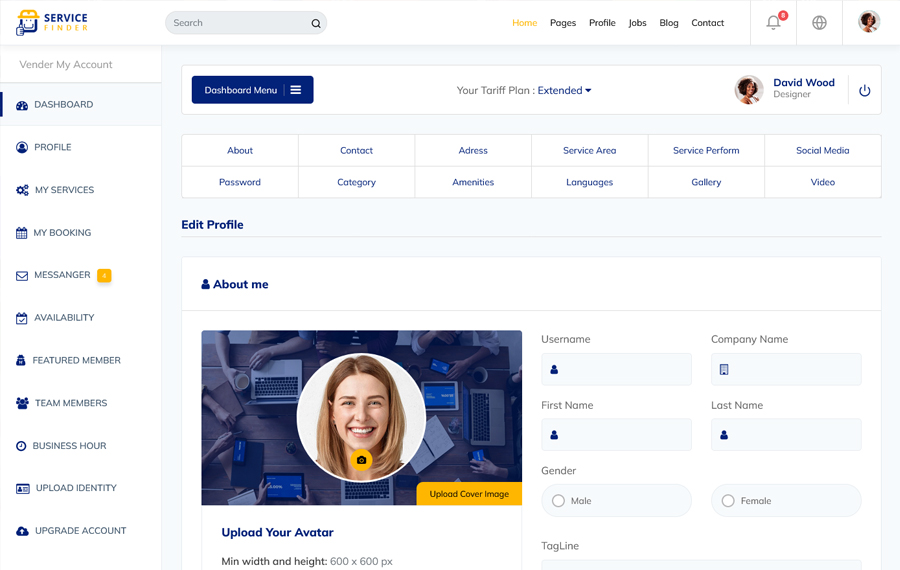Select the Male gender option
The image size is (900, 570).
point(559,501)
